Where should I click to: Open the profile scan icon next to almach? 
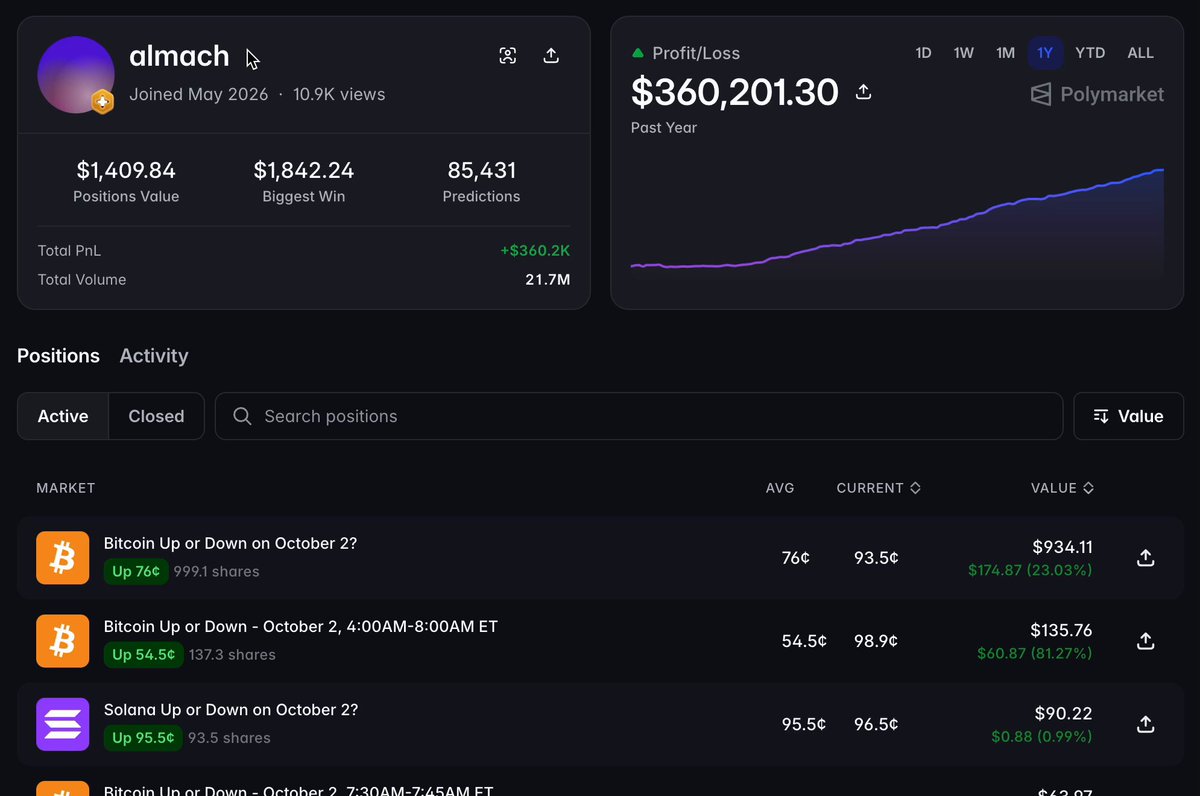[x=508, y=56]
